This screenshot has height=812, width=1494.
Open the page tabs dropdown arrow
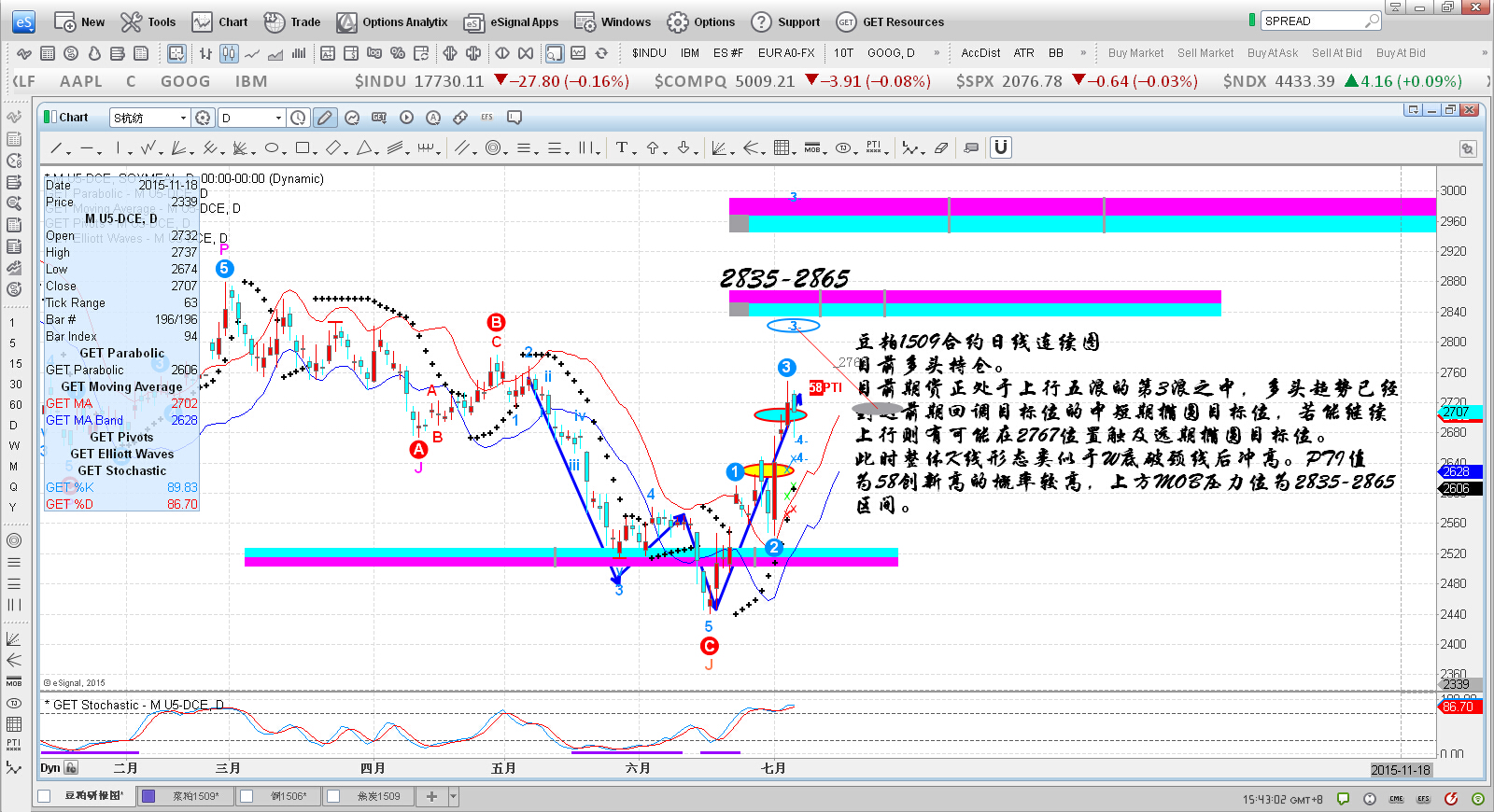[454, 796]
